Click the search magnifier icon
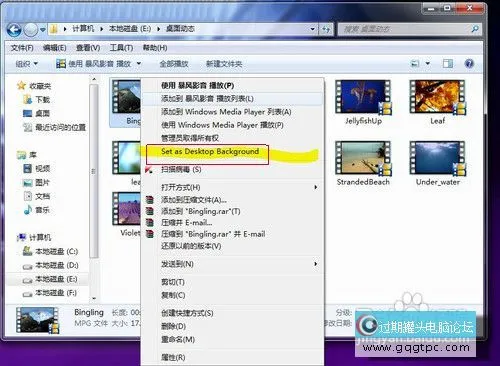The width and height of the screenshot is (500, 366). [475, 29]
